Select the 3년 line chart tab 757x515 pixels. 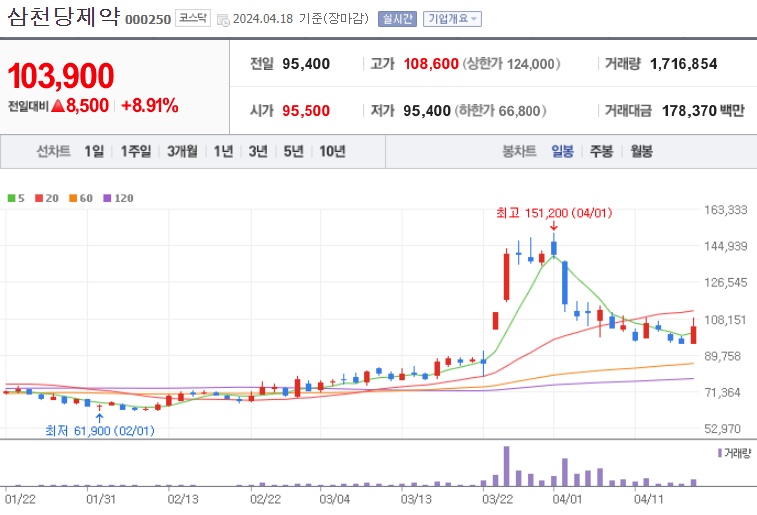[x=258, y=152]
